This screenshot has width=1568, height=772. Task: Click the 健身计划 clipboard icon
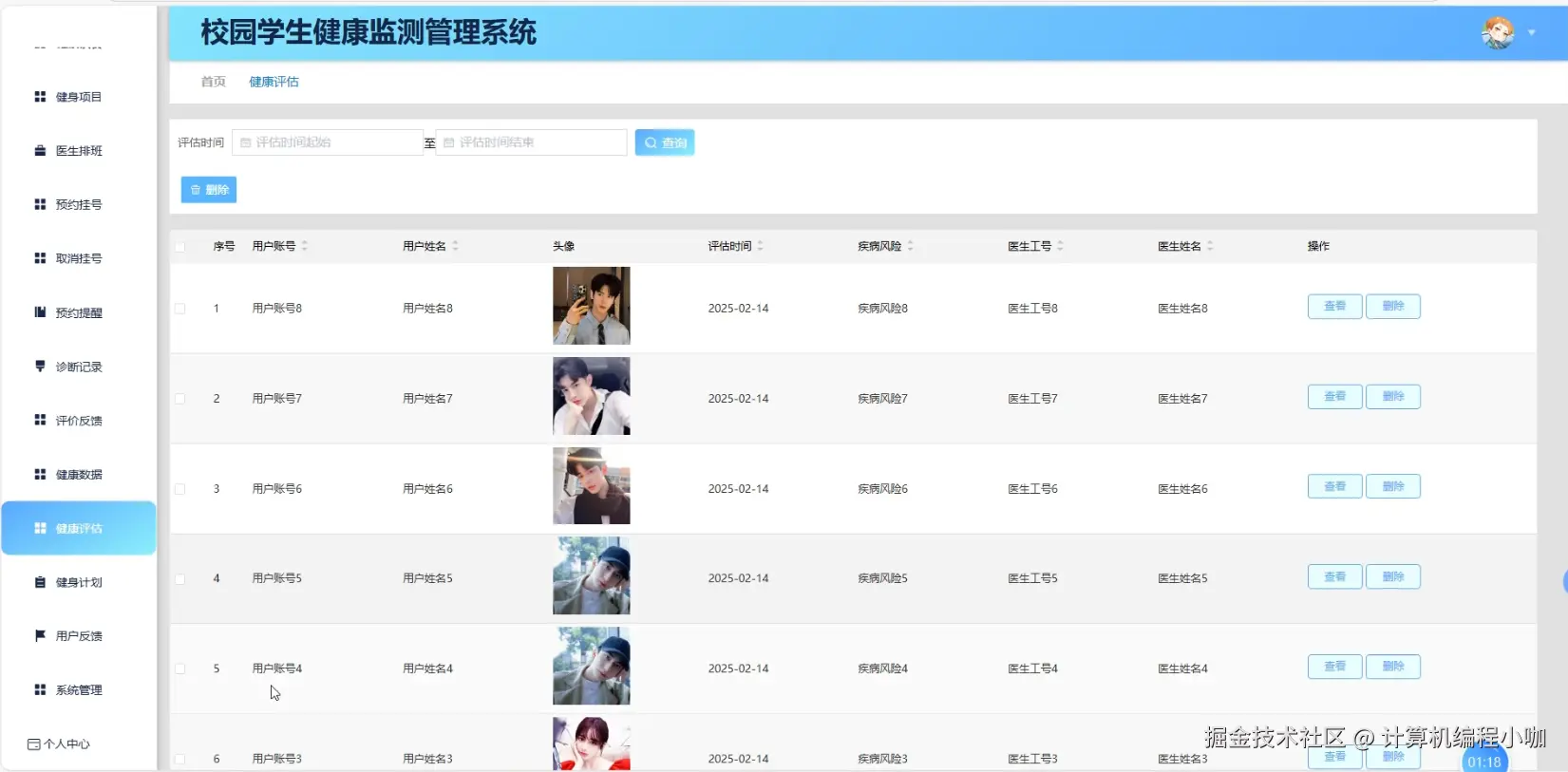(x=40, y=582)
